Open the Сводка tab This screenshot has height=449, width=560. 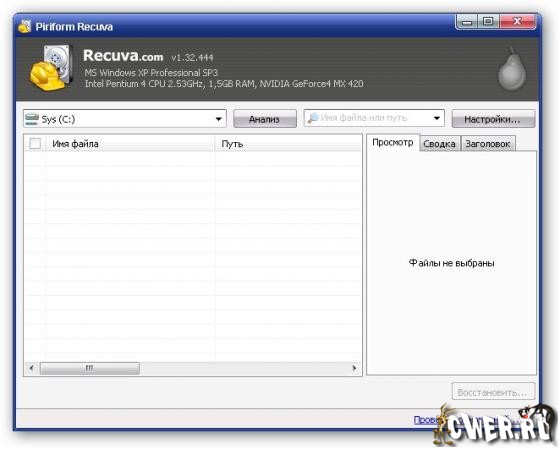tap(439, 144)
